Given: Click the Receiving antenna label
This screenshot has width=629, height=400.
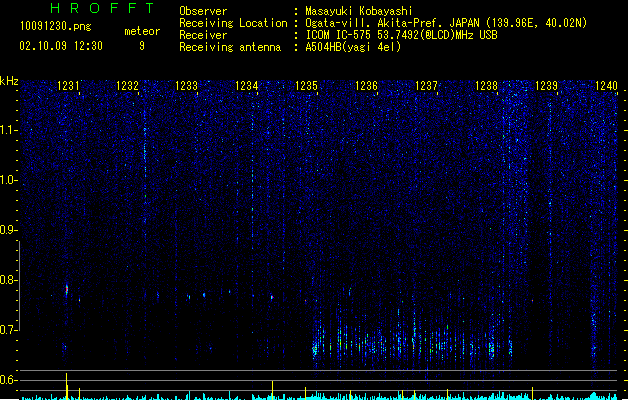Looking at the screenshot, I should (230, 47).
